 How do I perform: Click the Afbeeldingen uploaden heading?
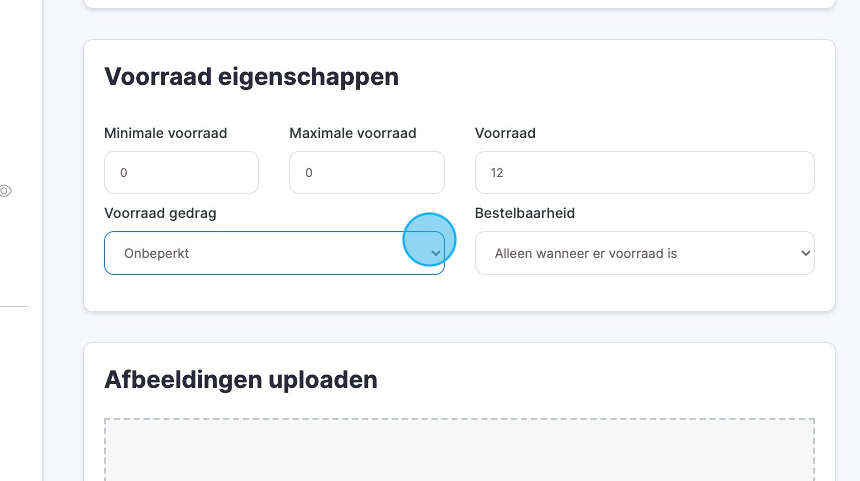(x=240, y=380)
